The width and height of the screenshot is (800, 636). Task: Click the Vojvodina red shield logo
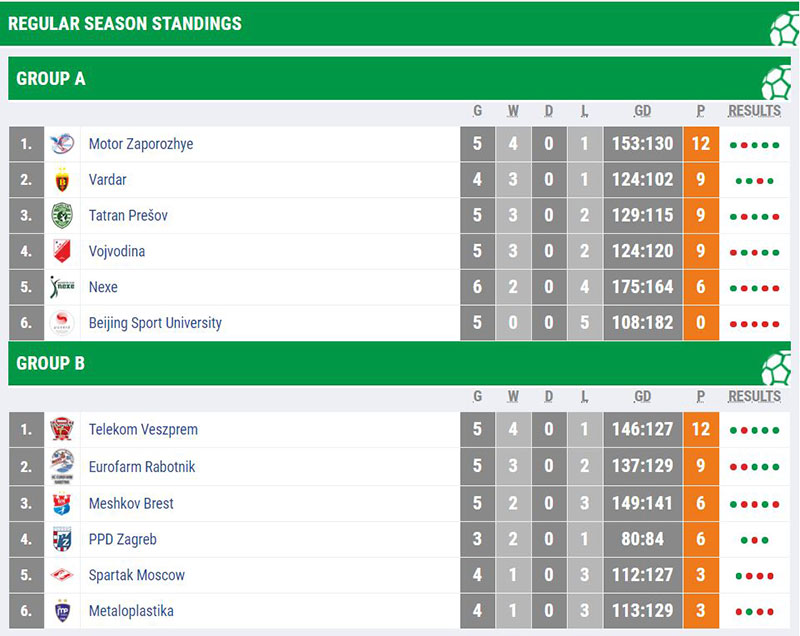(x=62, y=251)
